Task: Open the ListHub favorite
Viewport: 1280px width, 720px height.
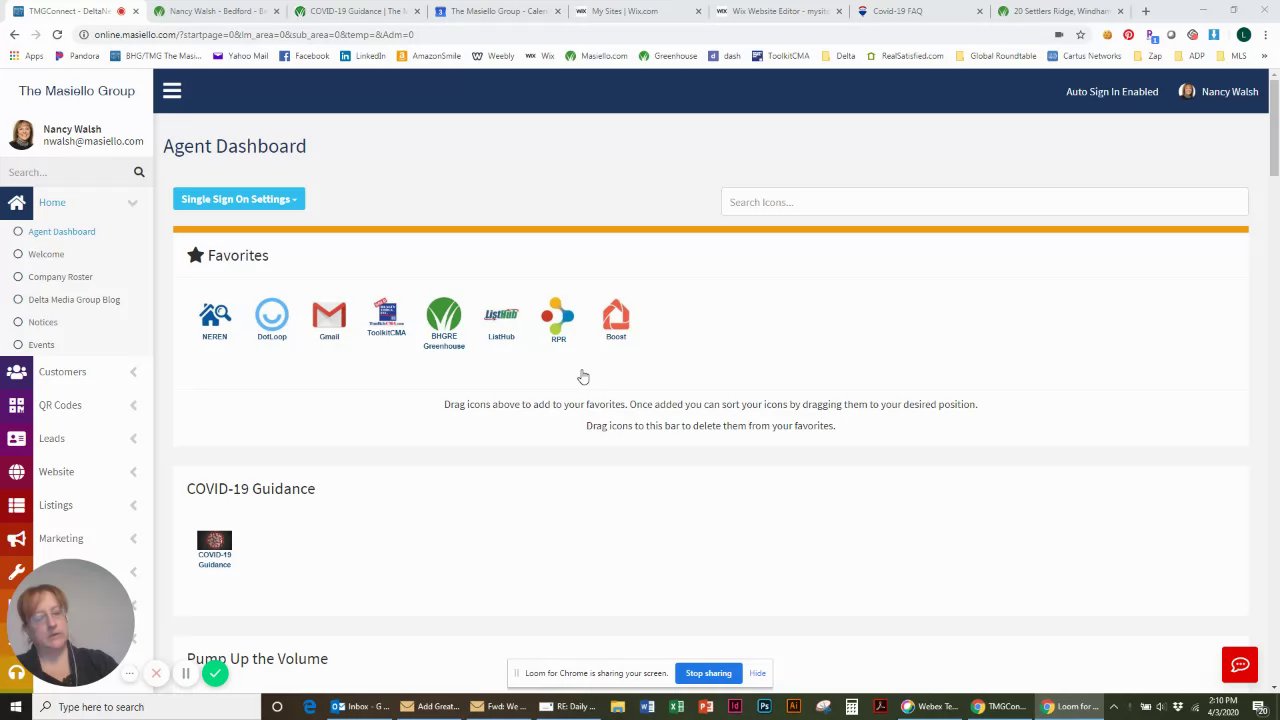Action: click(501, 323)
